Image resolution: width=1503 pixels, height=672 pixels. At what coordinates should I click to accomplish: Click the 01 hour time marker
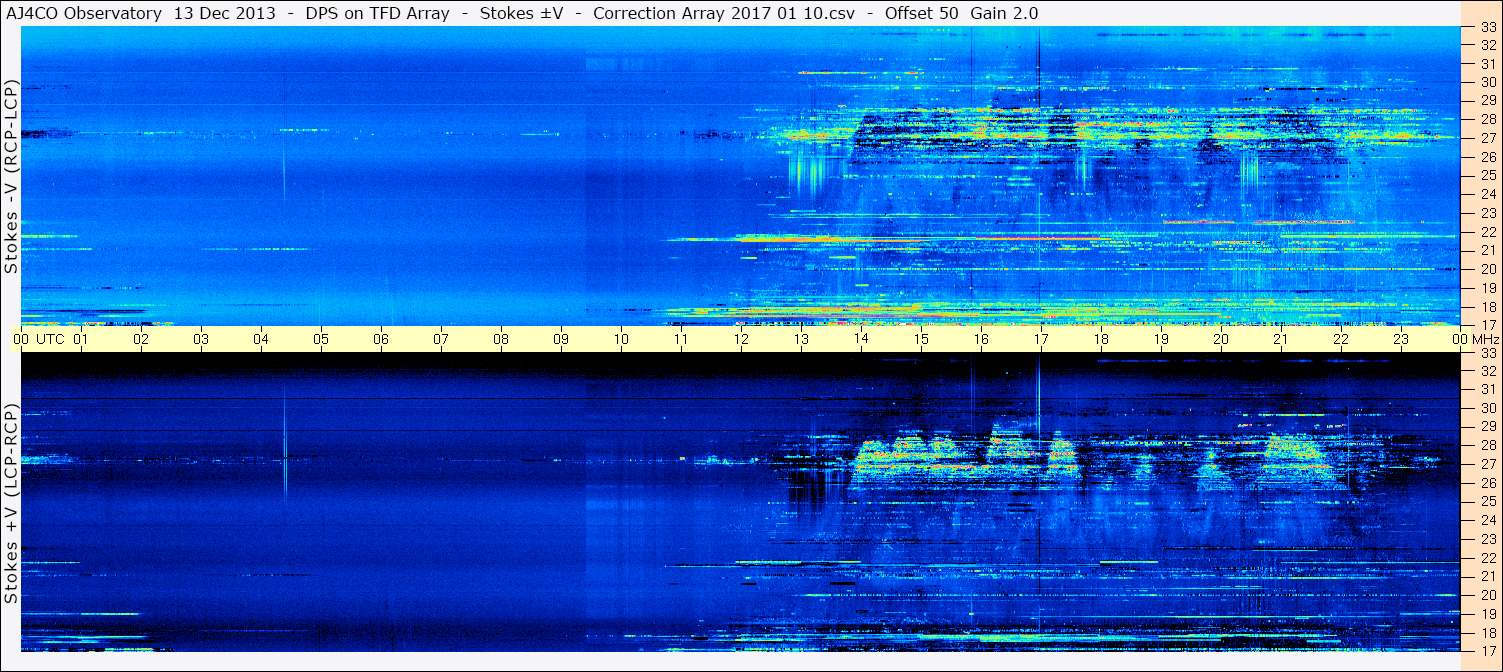coord(81,339)
